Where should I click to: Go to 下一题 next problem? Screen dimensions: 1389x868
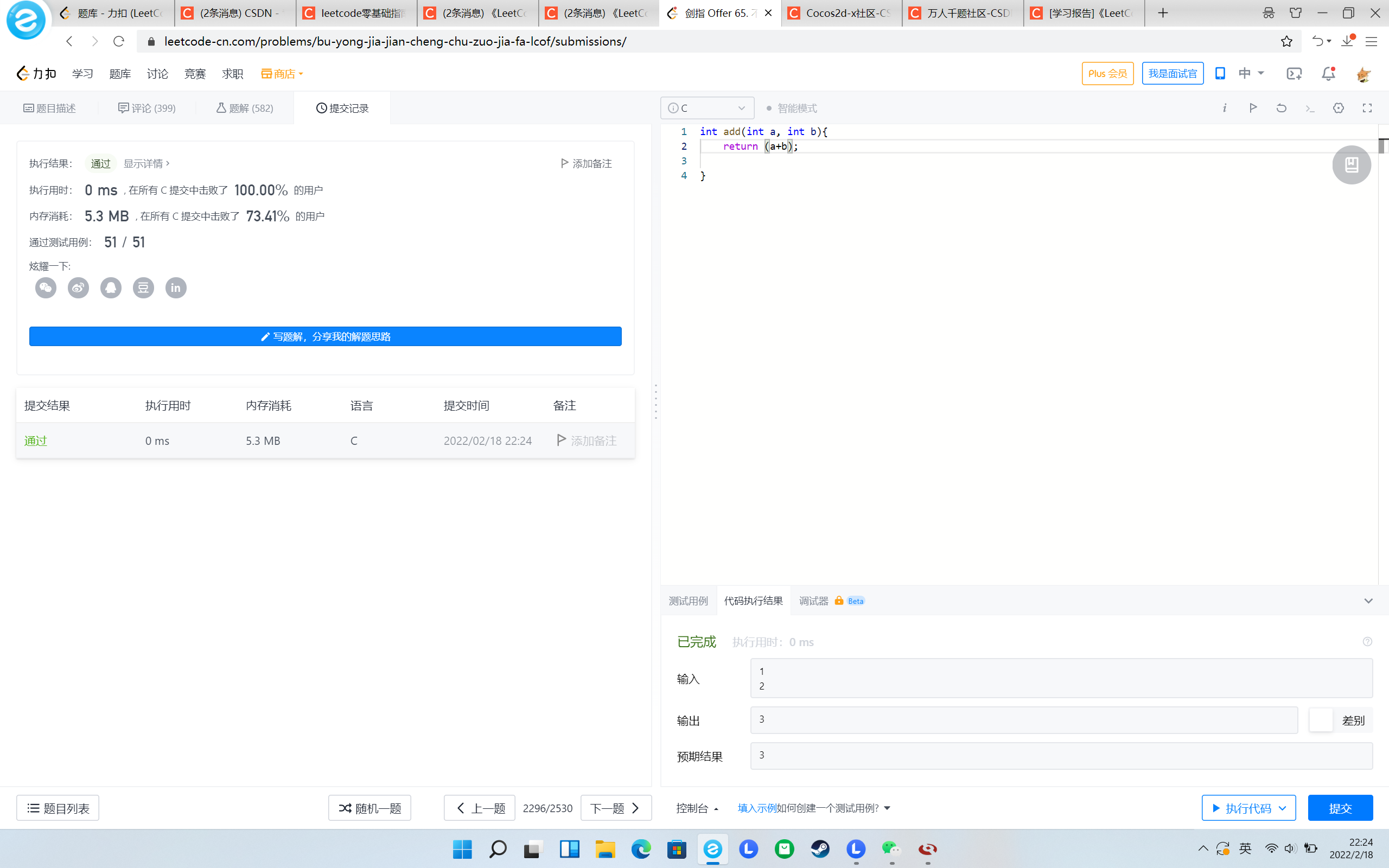[x=616, y=808]
